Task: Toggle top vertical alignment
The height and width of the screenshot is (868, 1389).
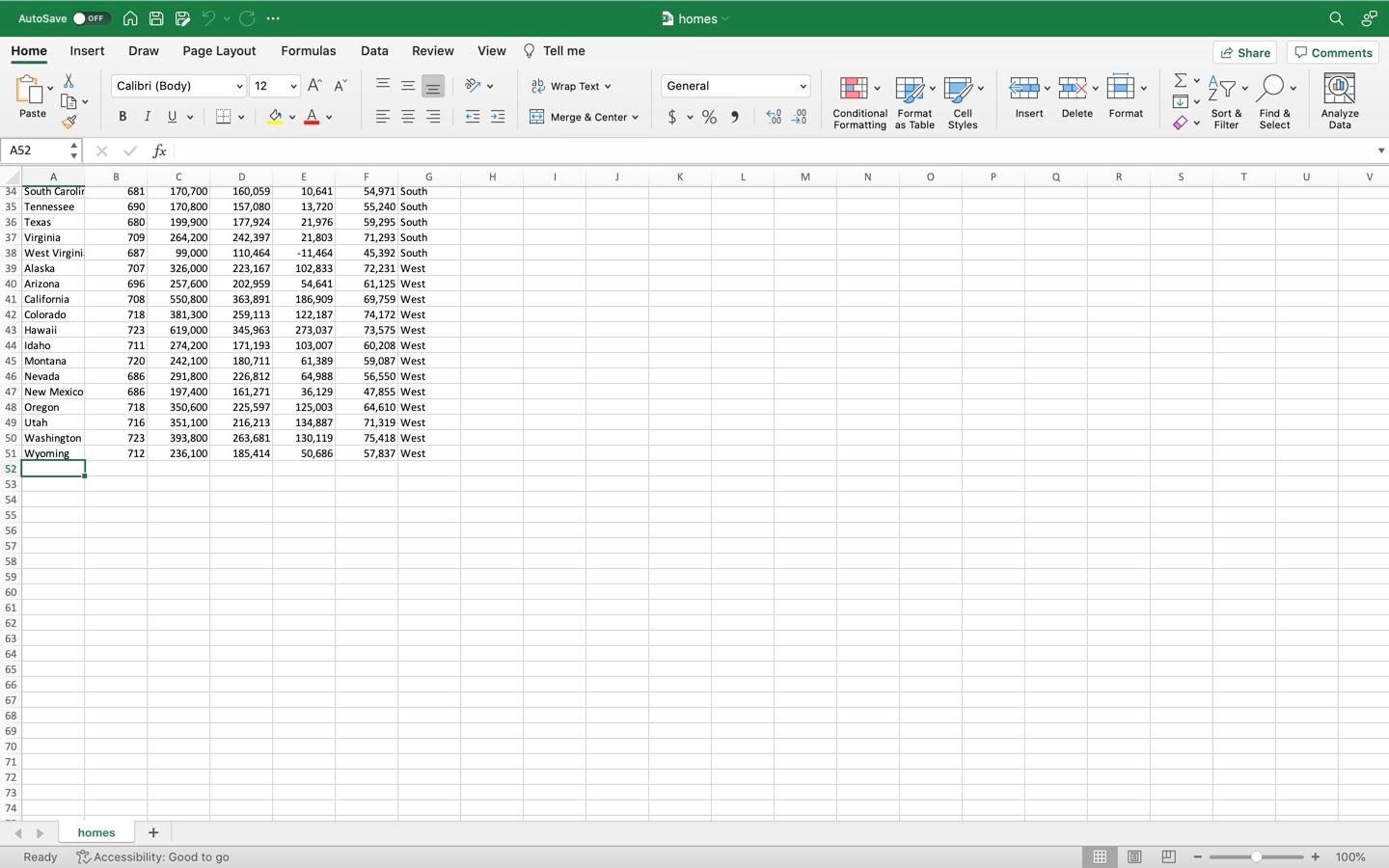Action: [383, 86]
